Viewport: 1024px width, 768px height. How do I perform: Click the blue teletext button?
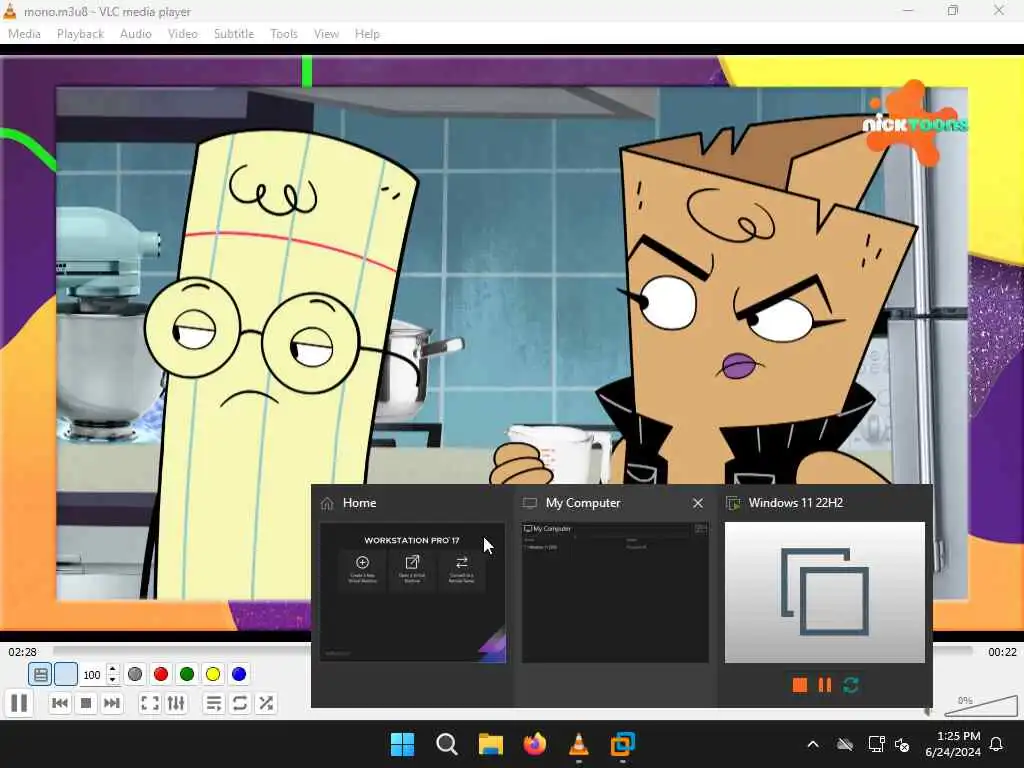(239, 674)
